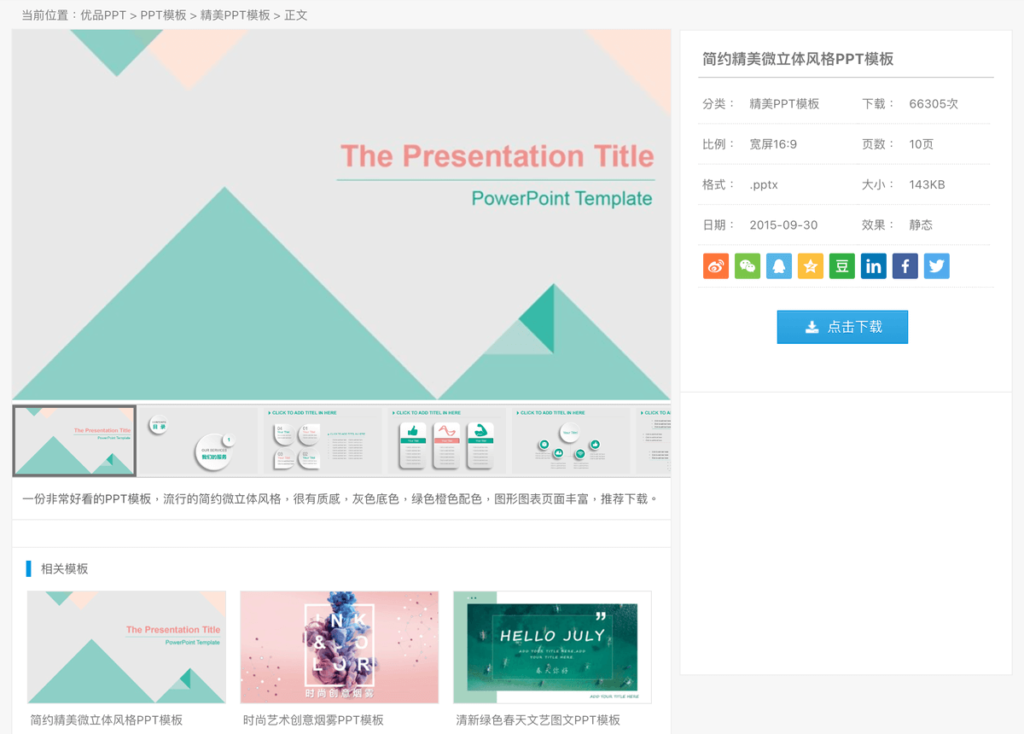Open HELLO JULY template thumbnail

tap(552, 647)
